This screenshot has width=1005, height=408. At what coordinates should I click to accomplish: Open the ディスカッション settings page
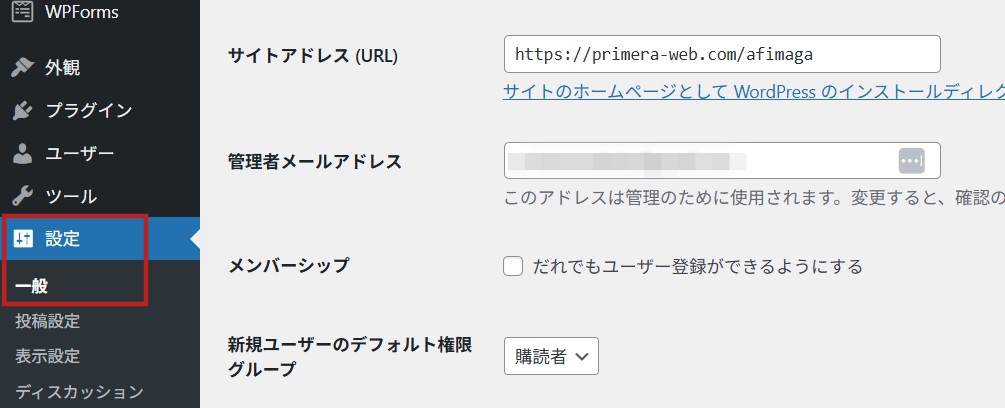(79, 391)
